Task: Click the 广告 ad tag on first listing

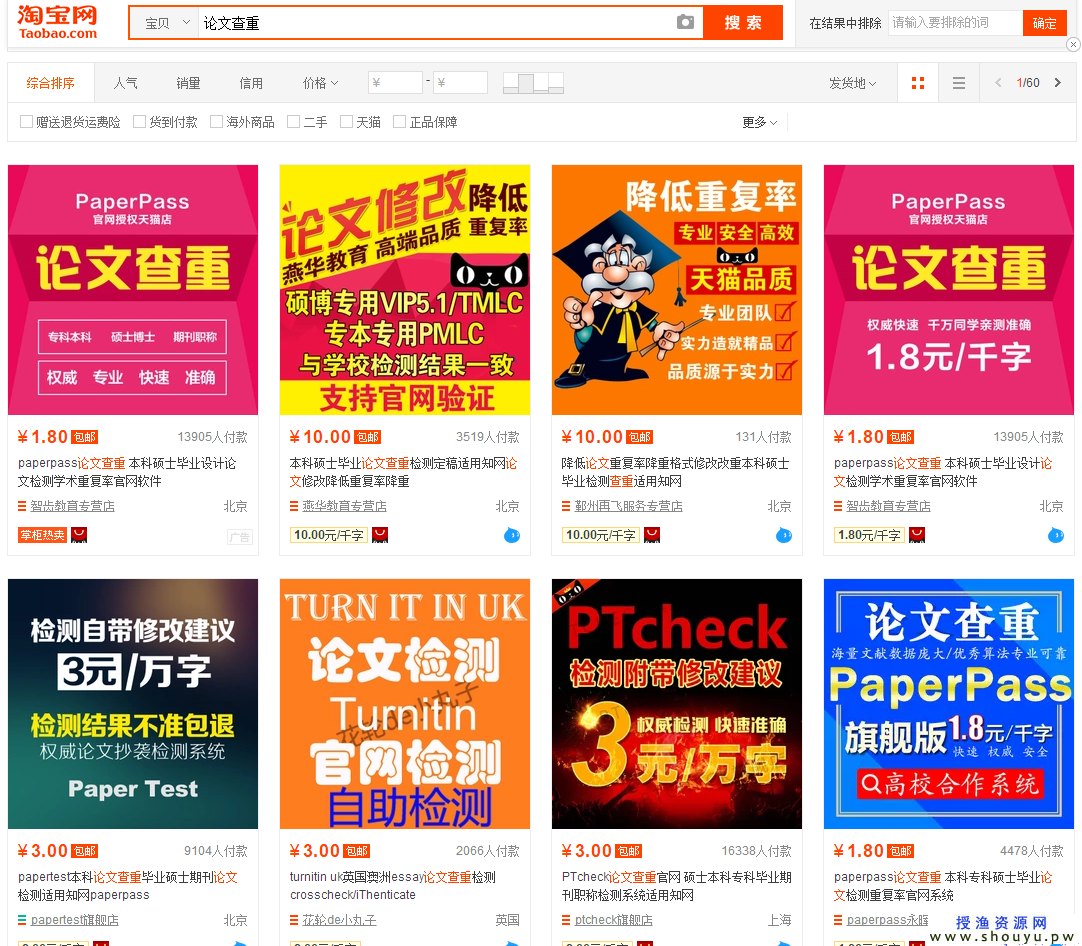Action: 239,537
